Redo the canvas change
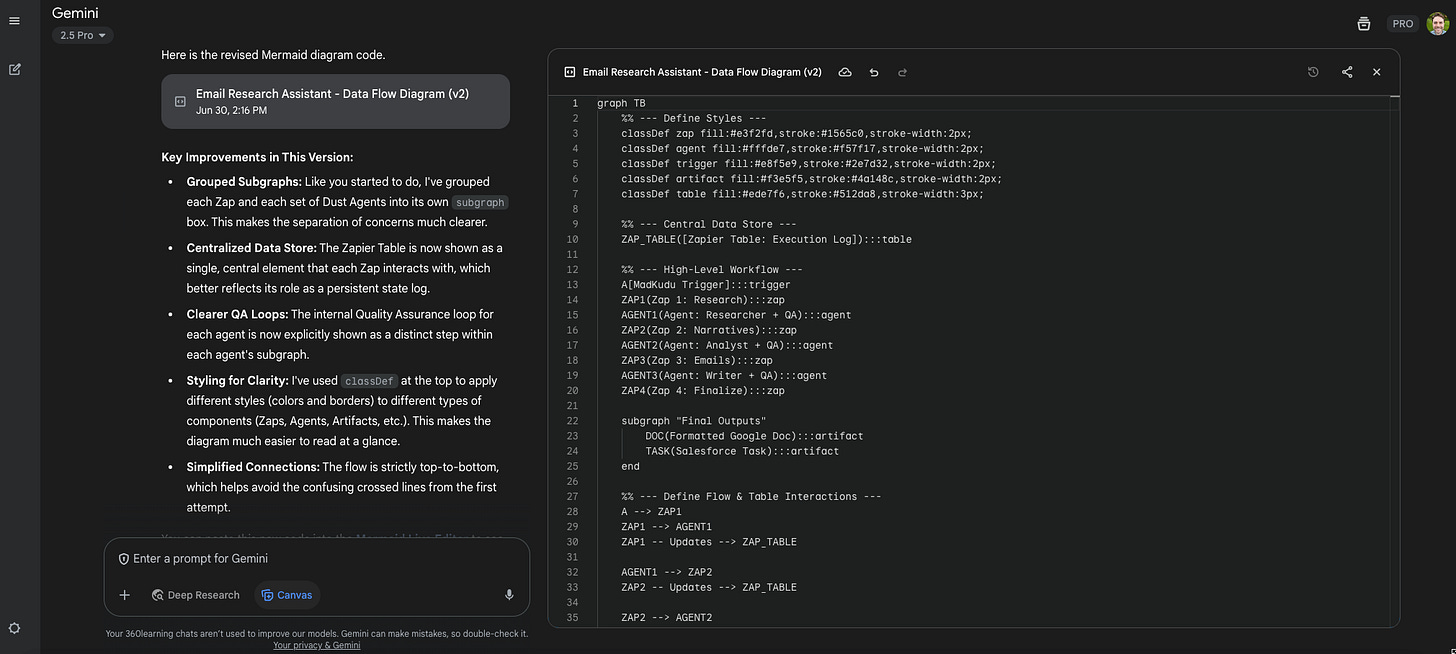The width and height of the screenshot is (1456, 654). (x=902, y=72)
